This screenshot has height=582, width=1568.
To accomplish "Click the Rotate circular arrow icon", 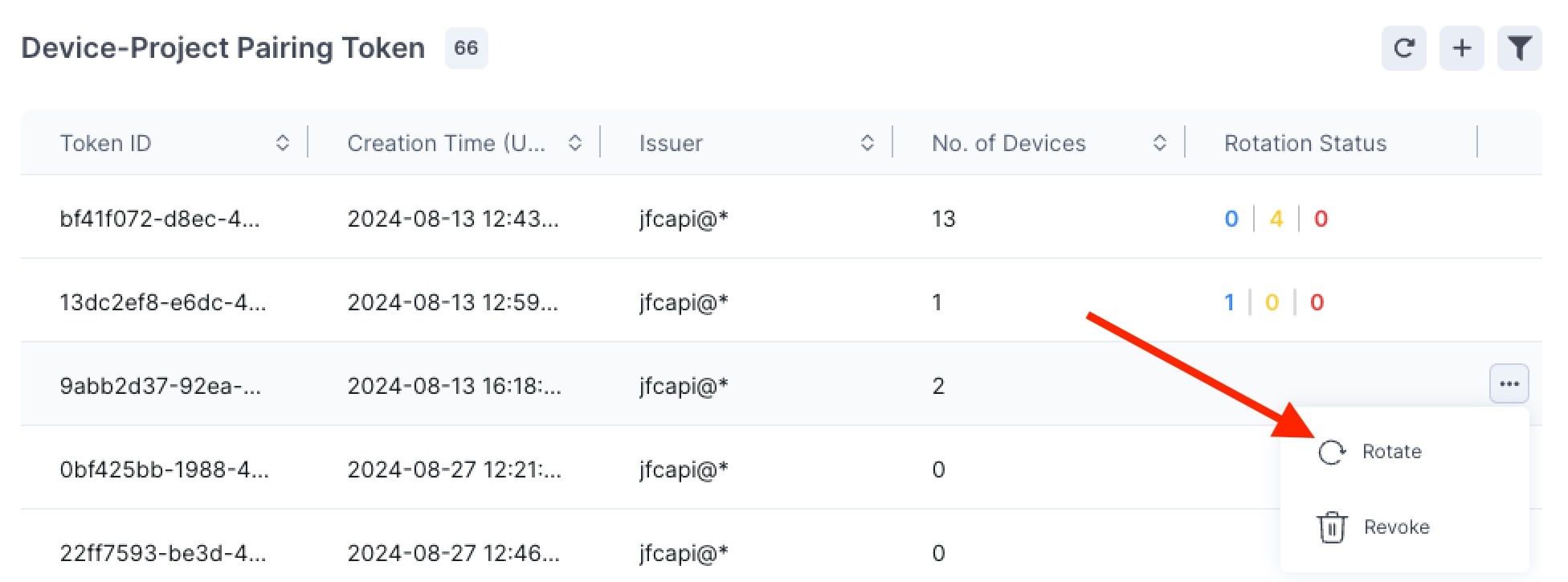I will [x=1331, y=452].
